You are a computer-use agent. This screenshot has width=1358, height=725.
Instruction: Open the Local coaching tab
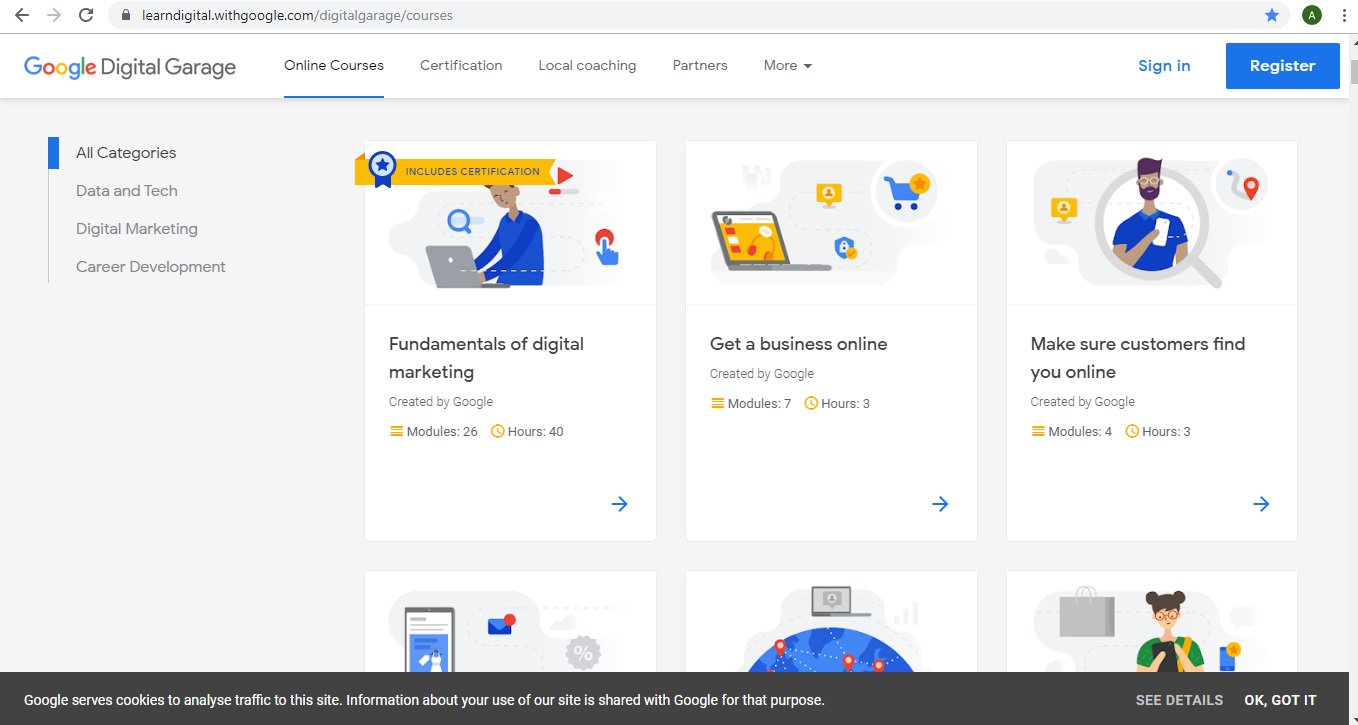pos(587,66)
